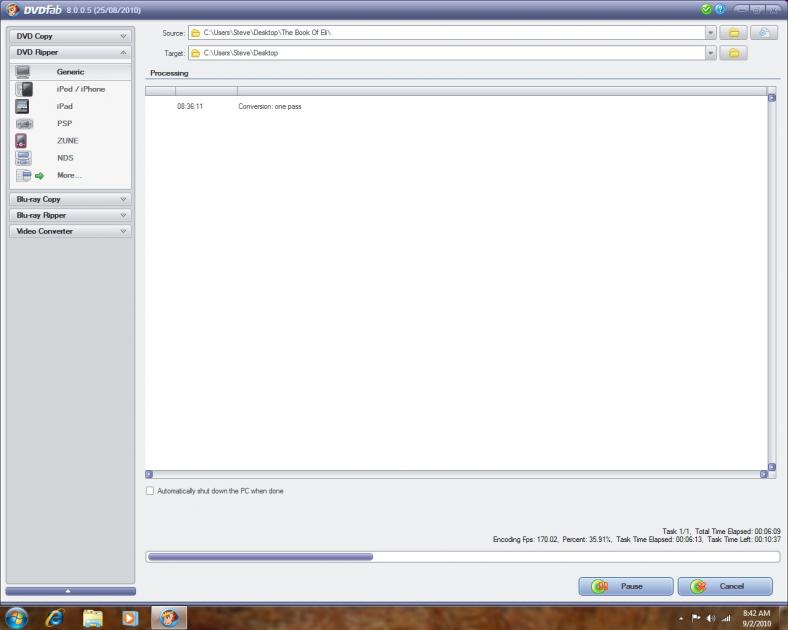This screenshot has height=630, width=788.
Task: Open the More devices arrow icon
Action: tap(39, 176)
